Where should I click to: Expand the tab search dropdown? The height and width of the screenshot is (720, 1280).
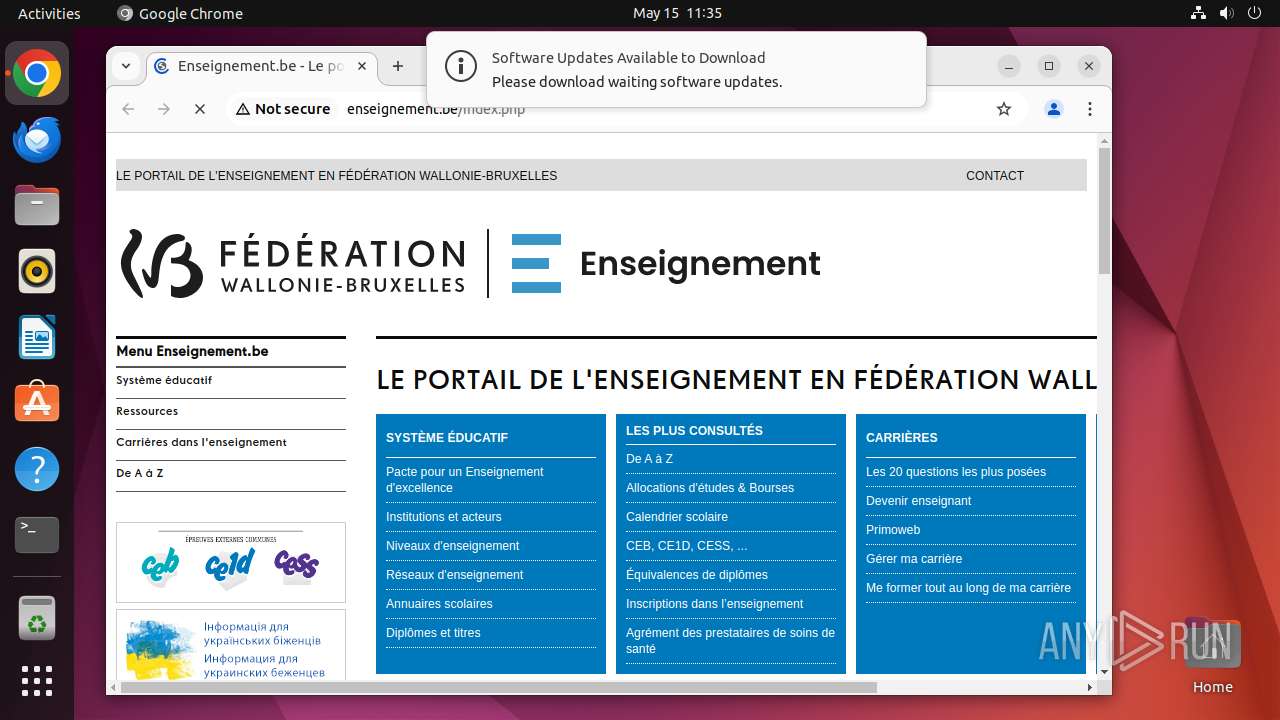pos(126,66)
